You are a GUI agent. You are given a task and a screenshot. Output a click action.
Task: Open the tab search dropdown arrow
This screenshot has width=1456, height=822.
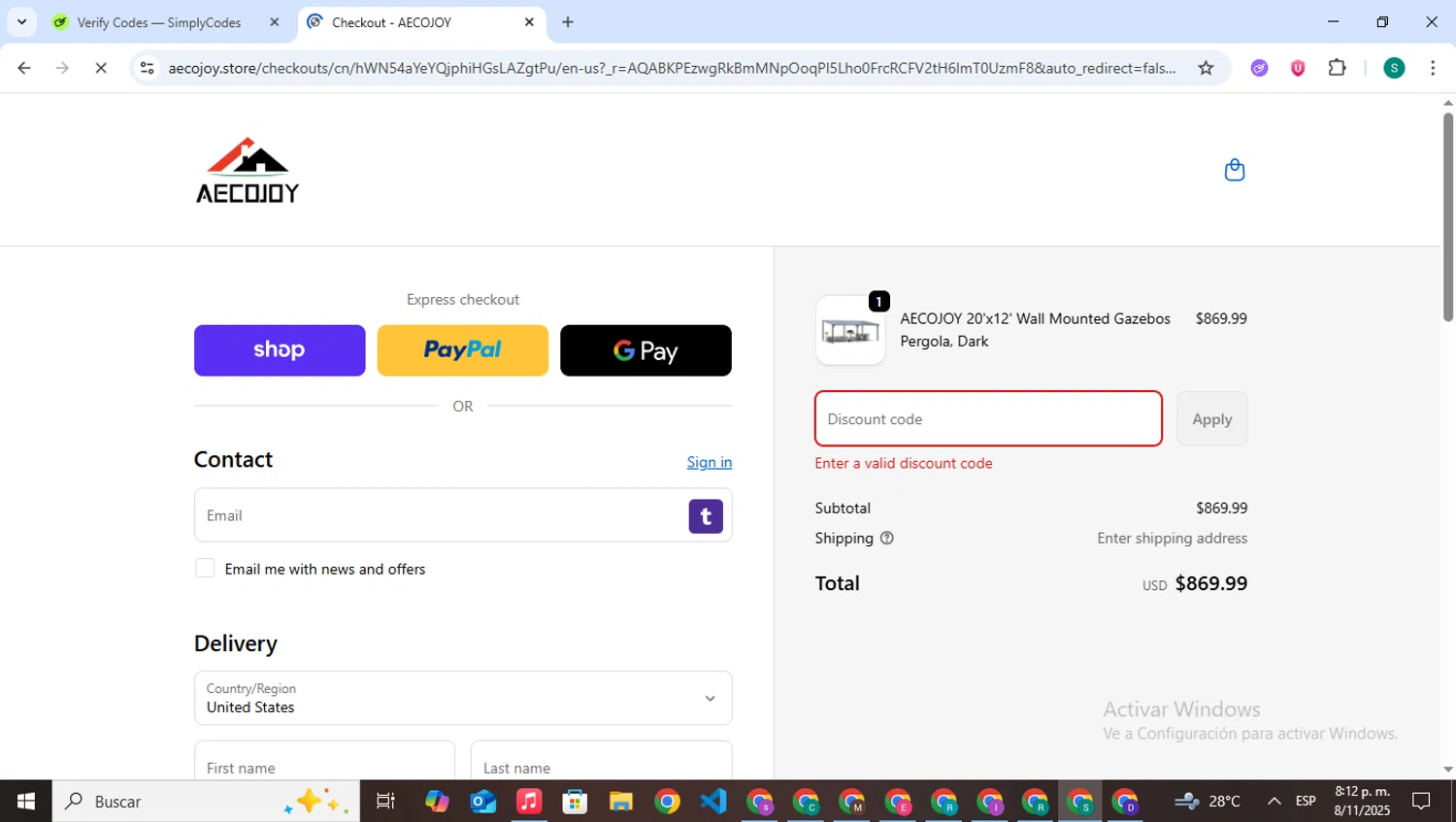21,21
